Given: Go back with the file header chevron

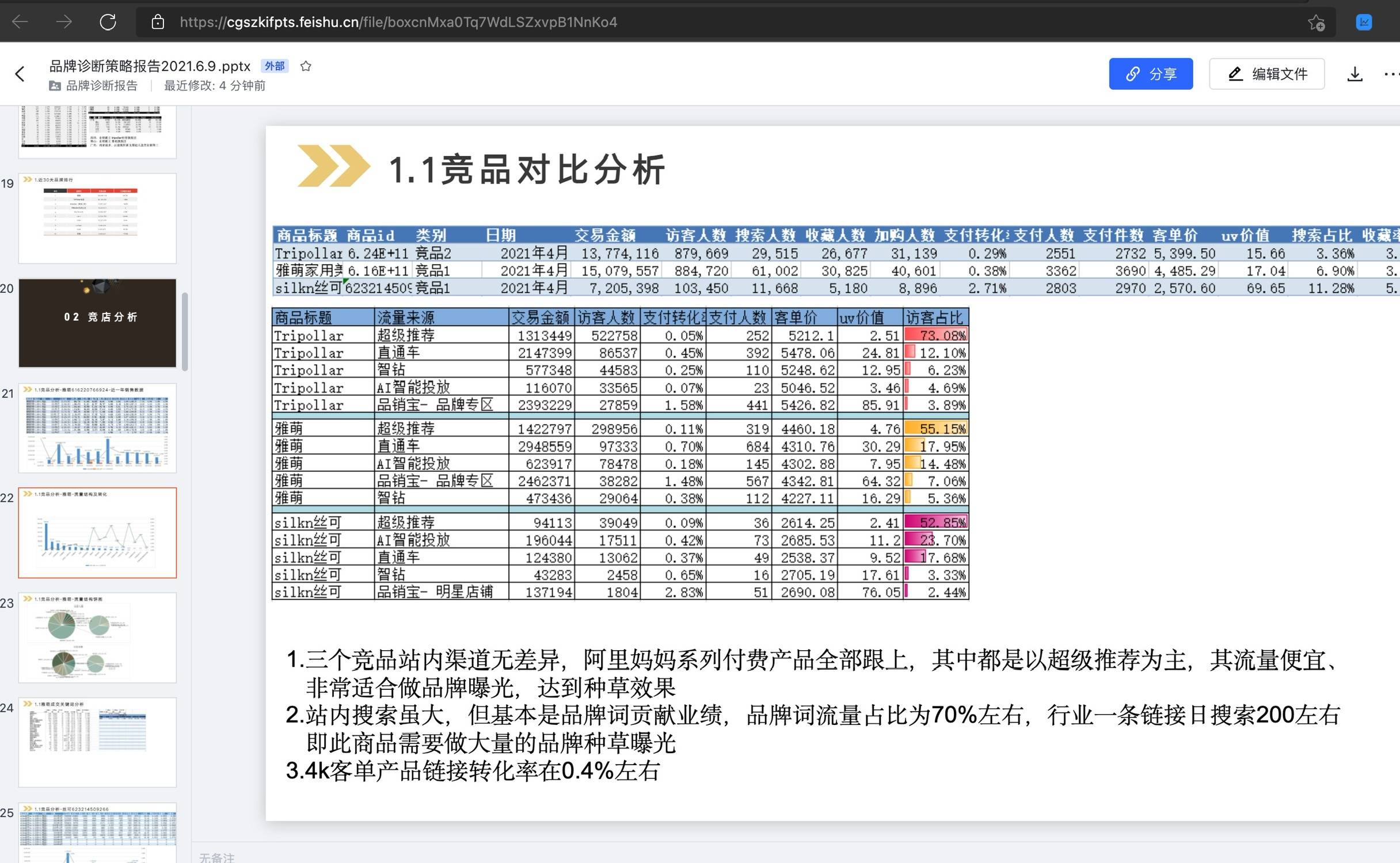Looking at the screenshot, I should tap(20, 74).
